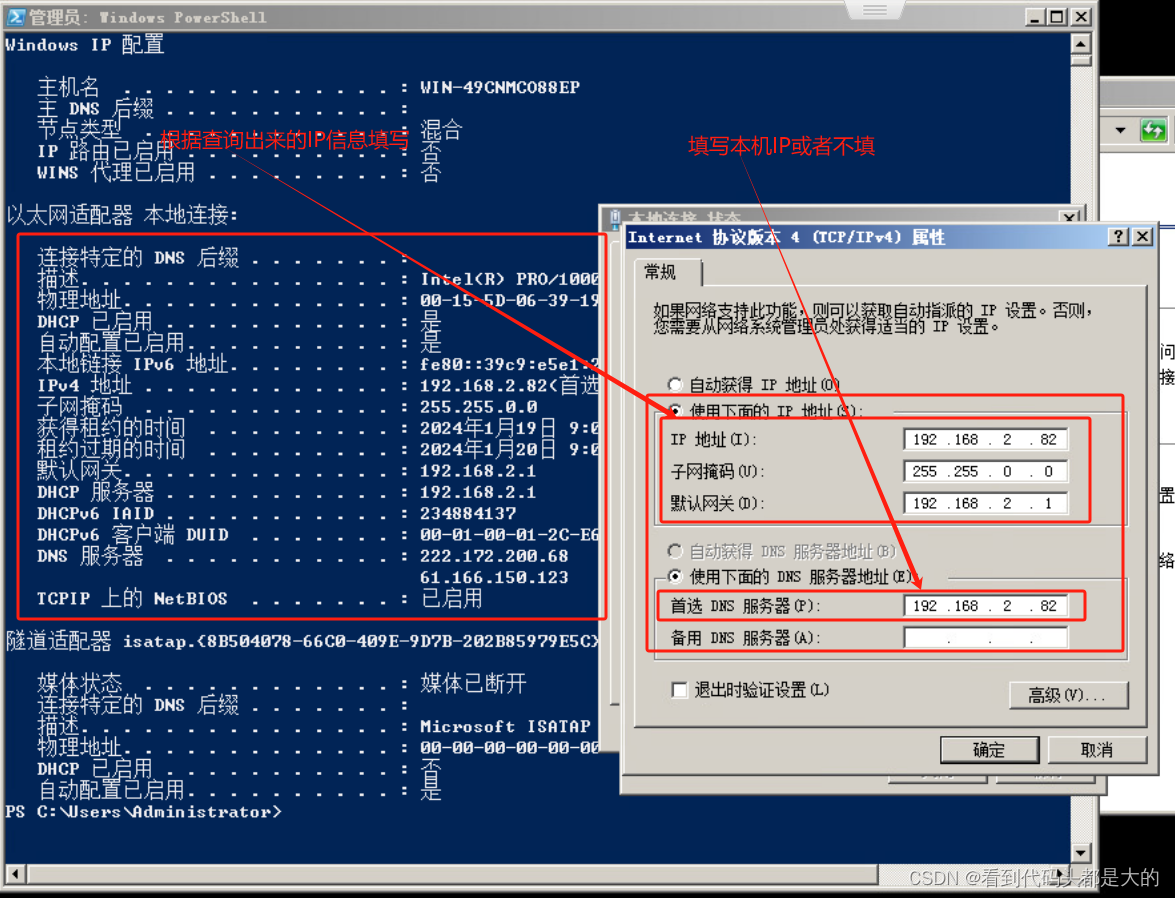Click the 备用 DNS 服务器 field
Viewport: 1175px width, 898px height.
(985, 638)
